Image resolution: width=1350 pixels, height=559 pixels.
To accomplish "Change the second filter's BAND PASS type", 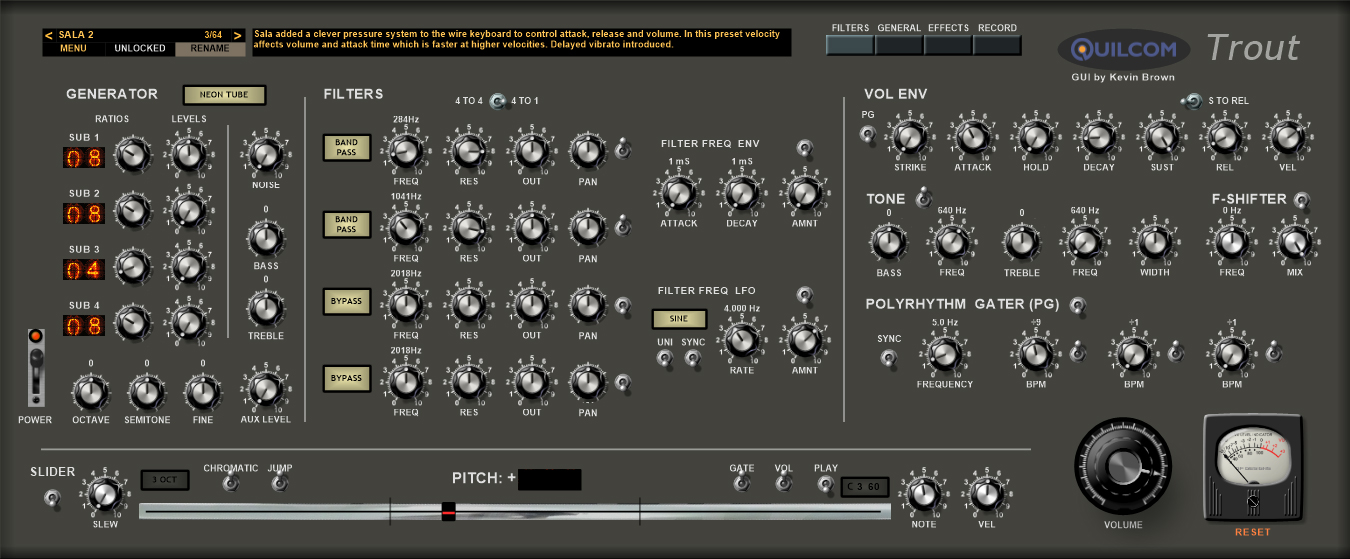I will 346,224.
